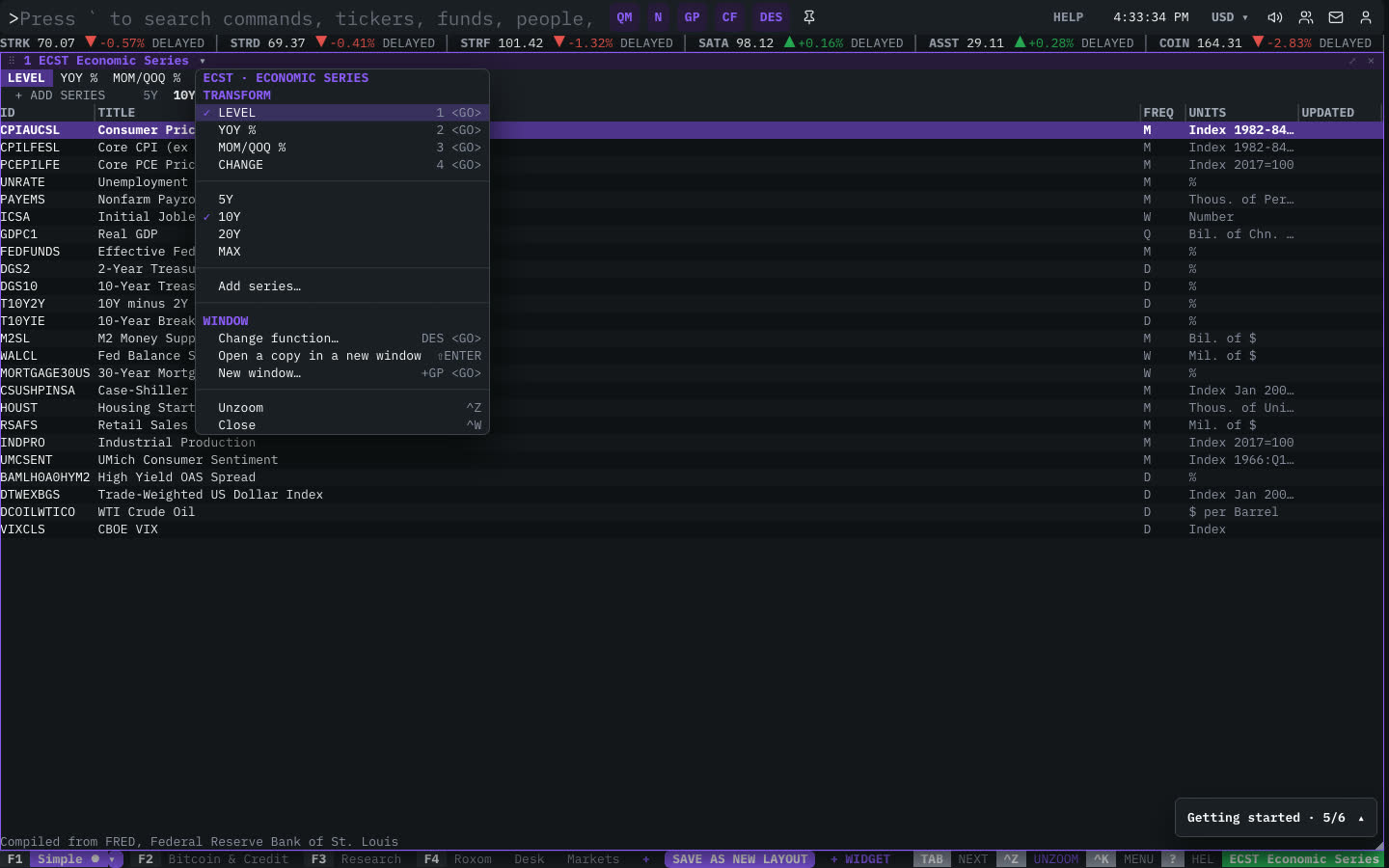Click Unzoom in the window menu

pos(342,408)
